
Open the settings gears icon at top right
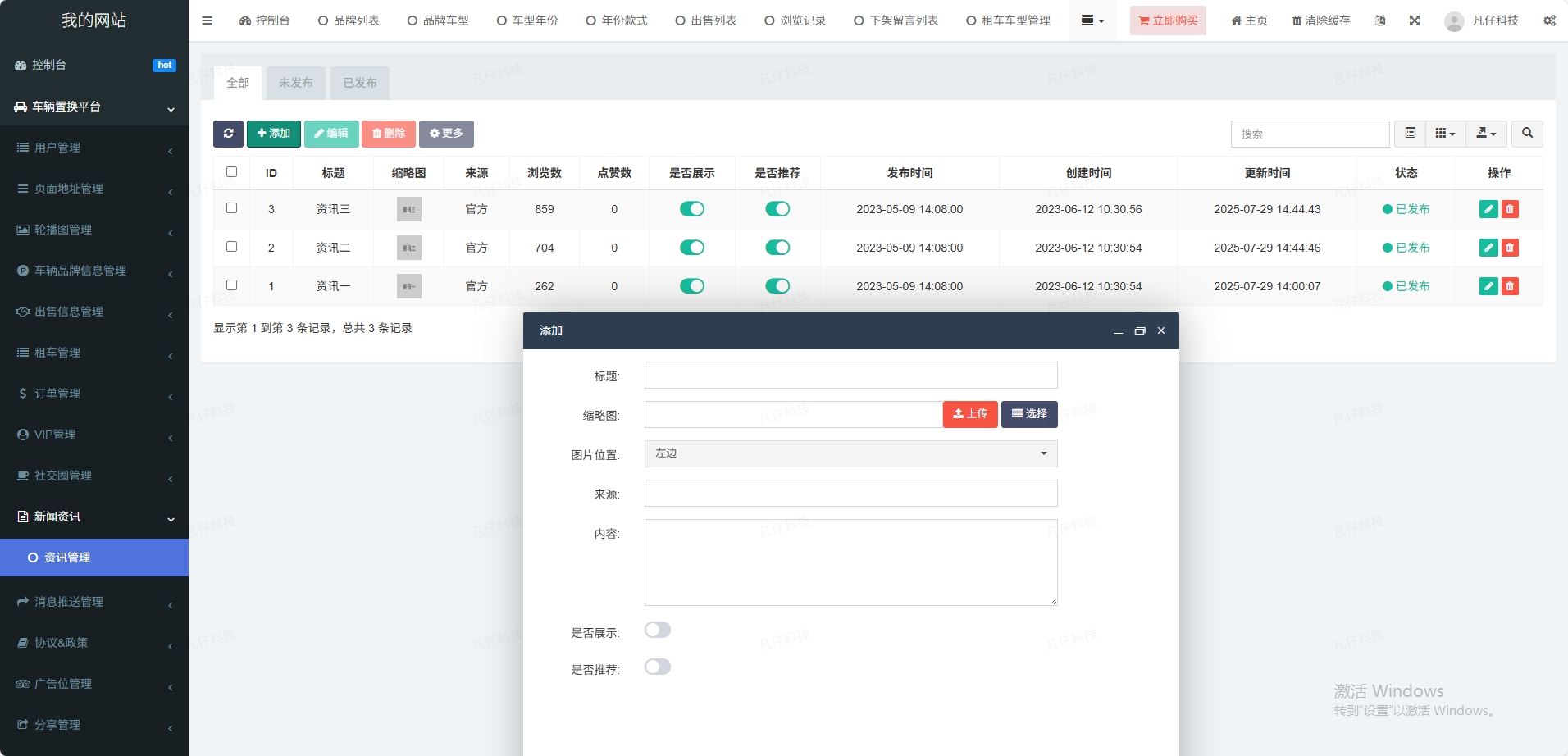pyautogui.click(x=1549, y=20)
